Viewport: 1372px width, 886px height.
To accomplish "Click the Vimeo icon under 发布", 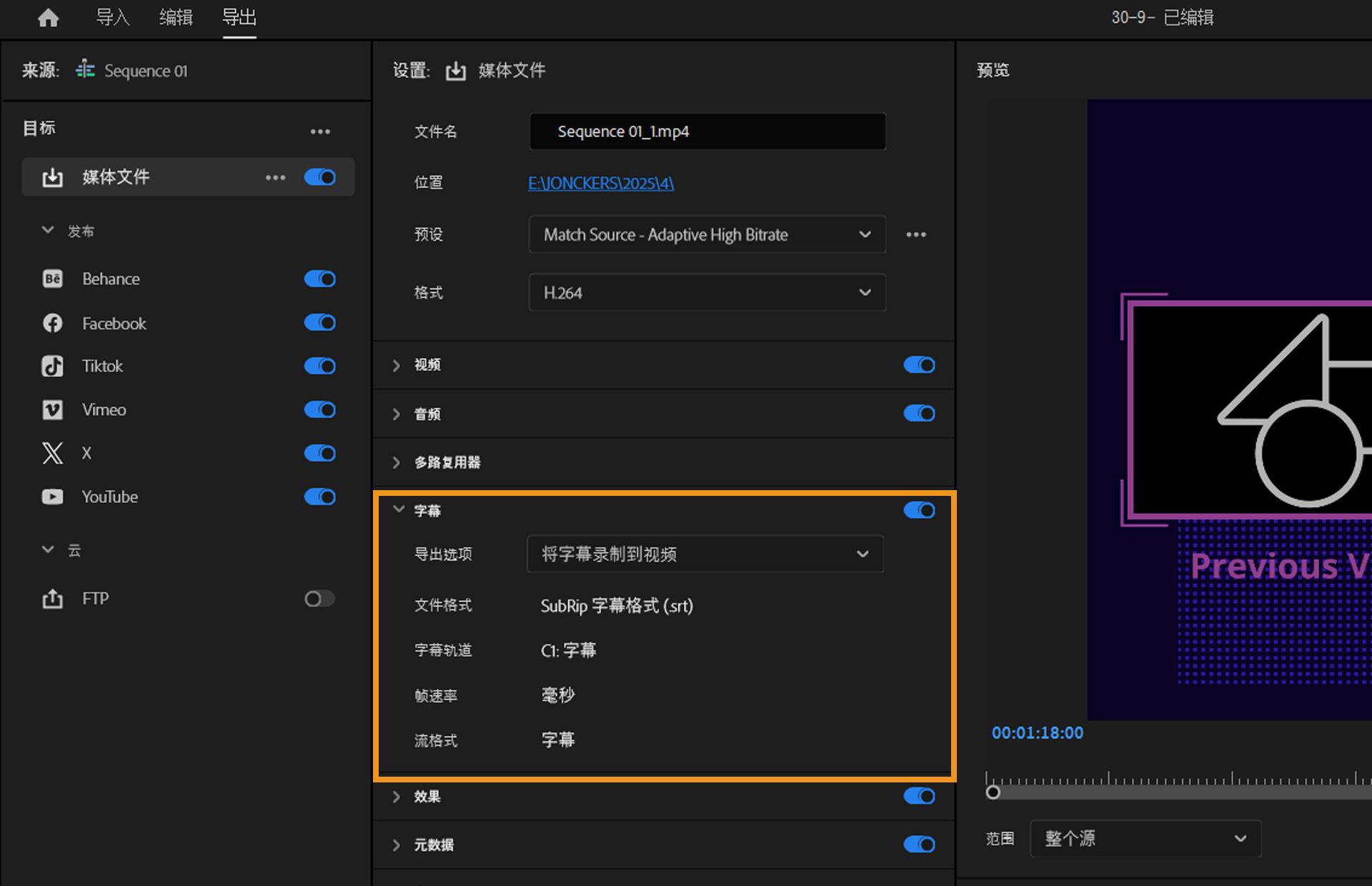I will pyautogui.click(x=52, y=409).
